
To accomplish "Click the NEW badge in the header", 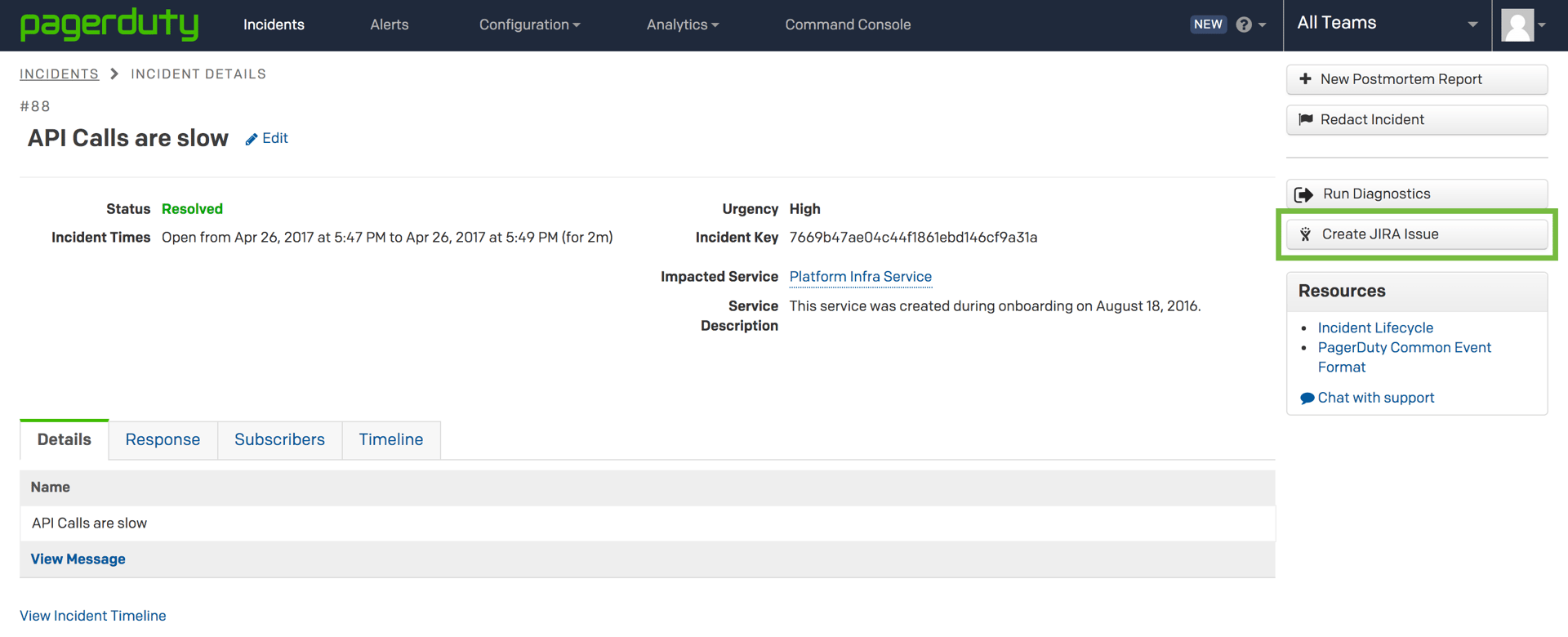I will tap(1208, 24).
